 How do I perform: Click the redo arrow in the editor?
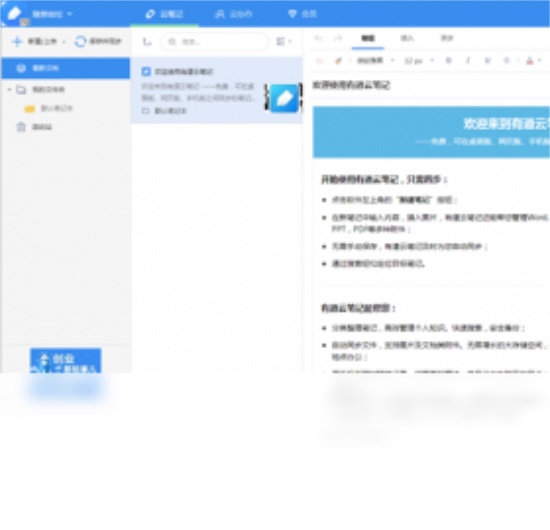[337, 38]
